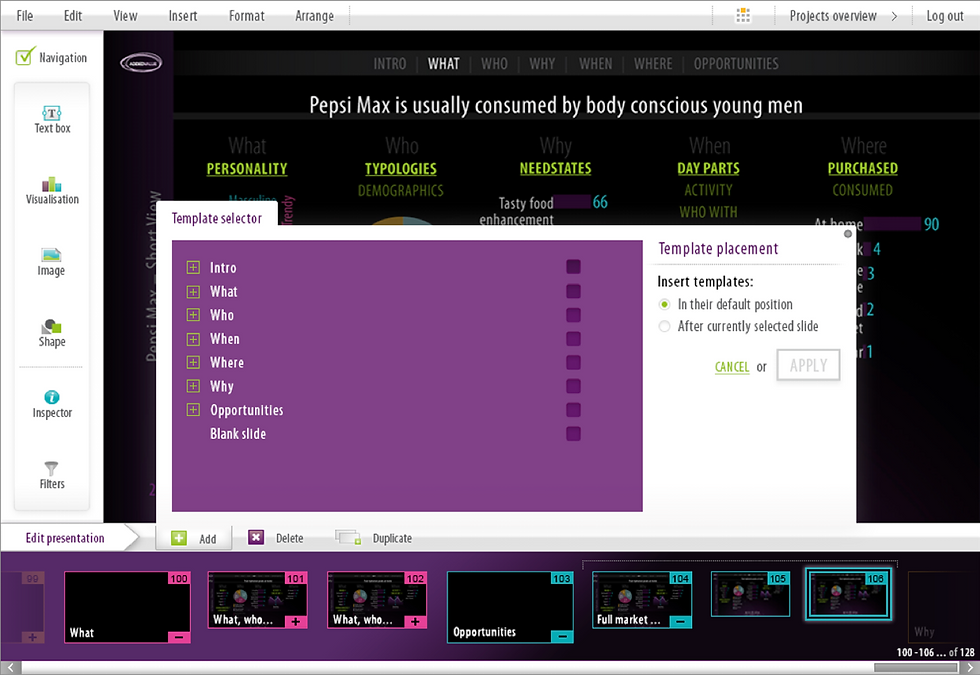Viewport: 980px width, 675px height.
Task: Choose the Image tool
Action: pos(51,262)
